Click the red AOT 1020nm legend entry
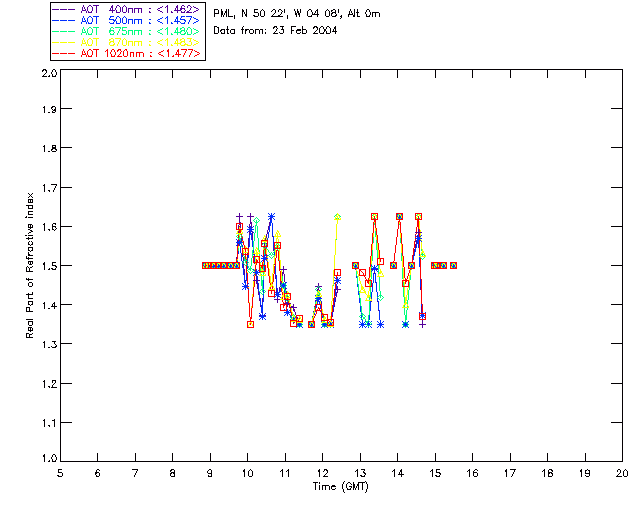640x512 pixels. [126, 54]
